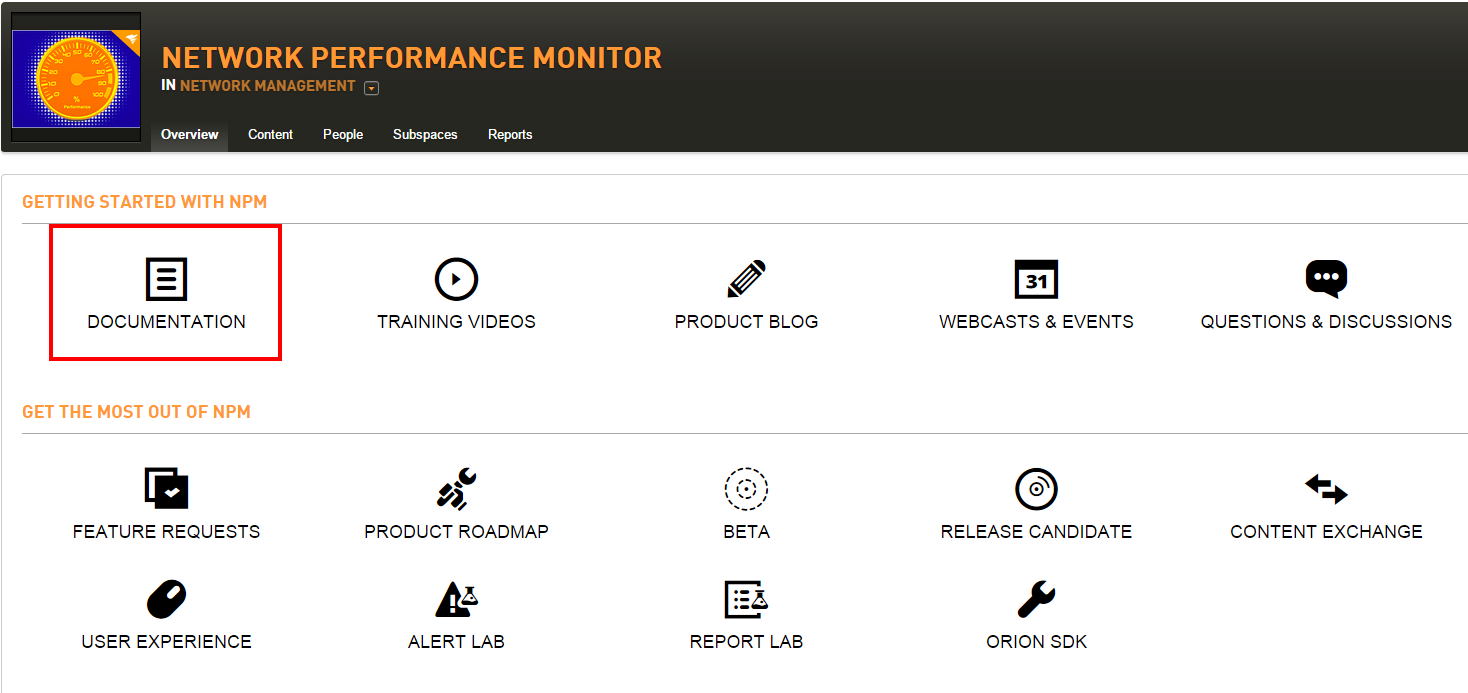Go to the Subspaces tab
1468x693 pixels.
coord(425,134)
